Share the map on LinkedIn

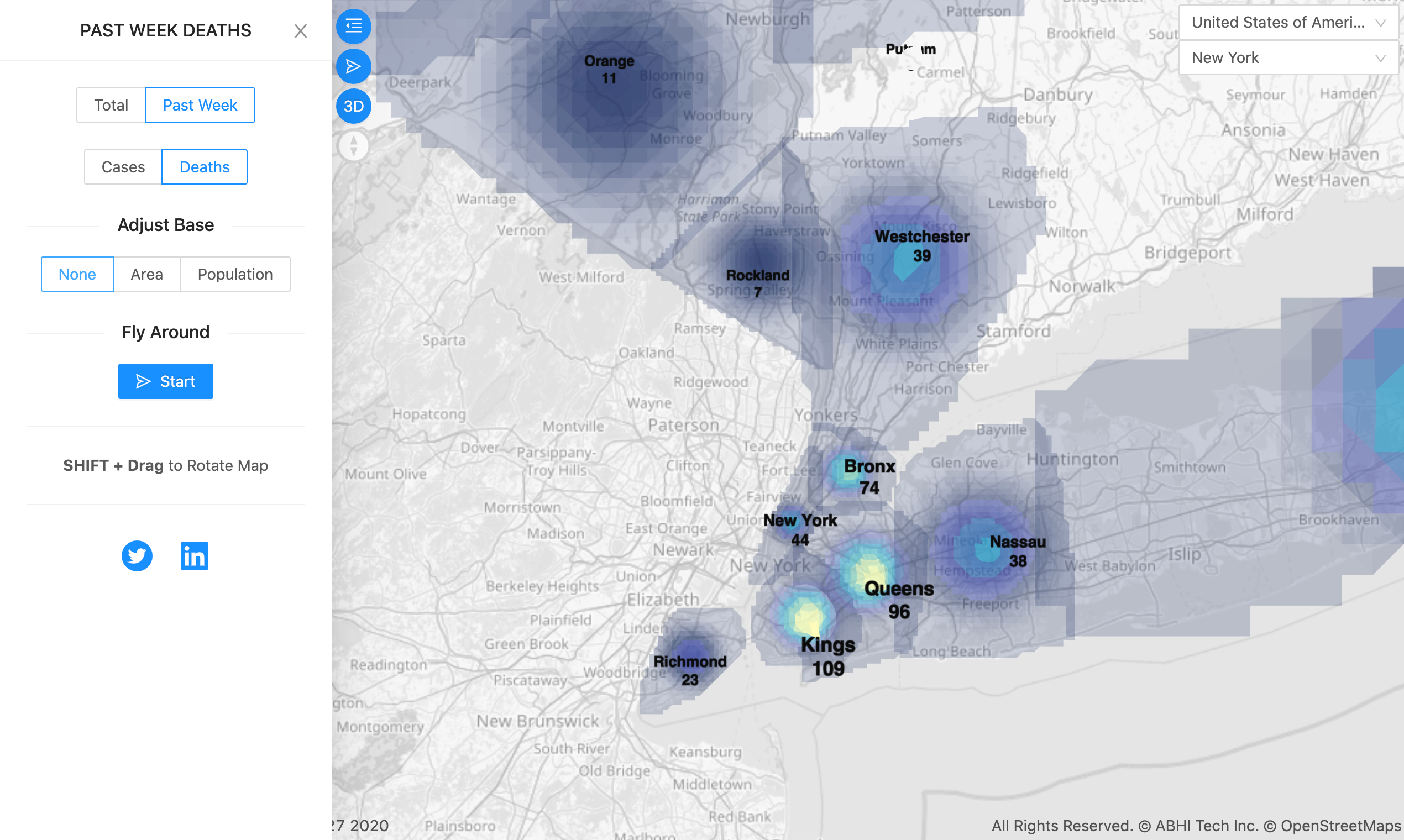(x=194, y=556)
